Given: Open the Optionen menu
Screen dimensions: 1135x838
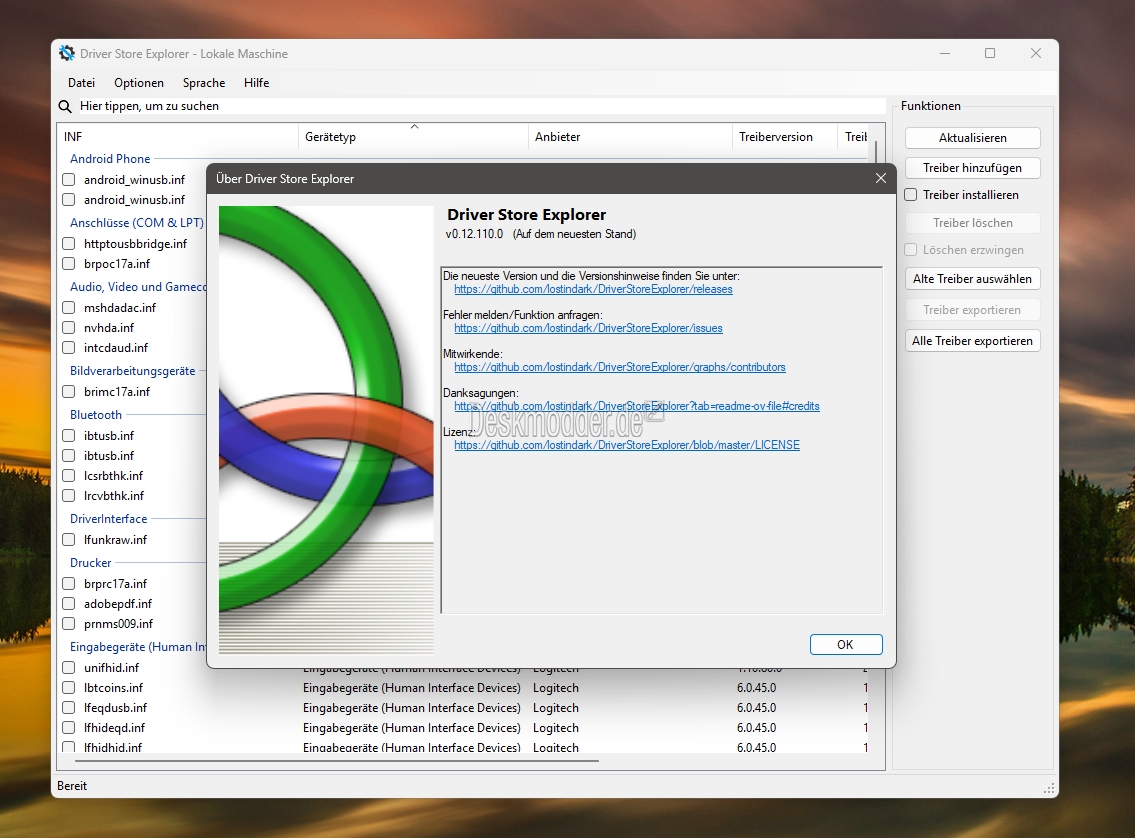Looking at the screenshot, I should click(139, 82).
